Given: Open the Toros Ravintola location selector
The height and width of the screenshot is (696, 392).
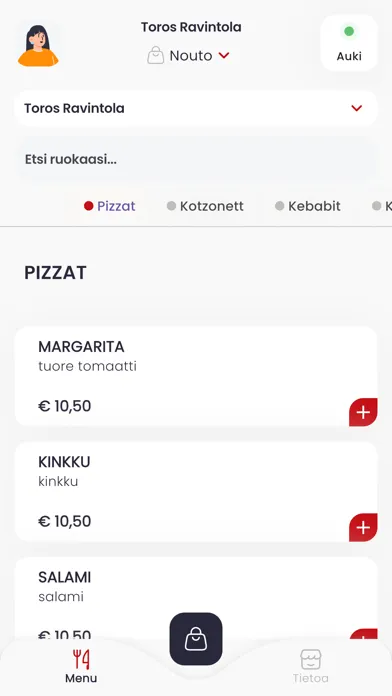Looking at the screenshot, I should click(x=196, y=108).
